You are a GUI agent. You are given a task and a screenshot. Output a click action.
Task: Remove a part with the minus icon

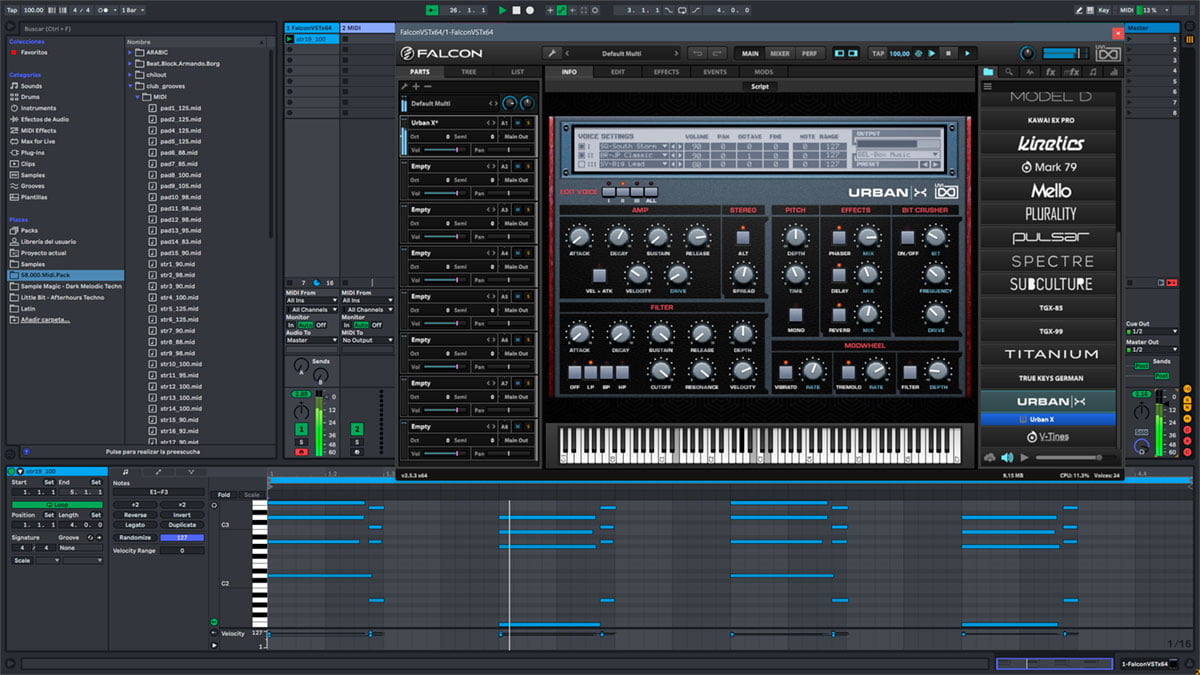pos(428,87)
